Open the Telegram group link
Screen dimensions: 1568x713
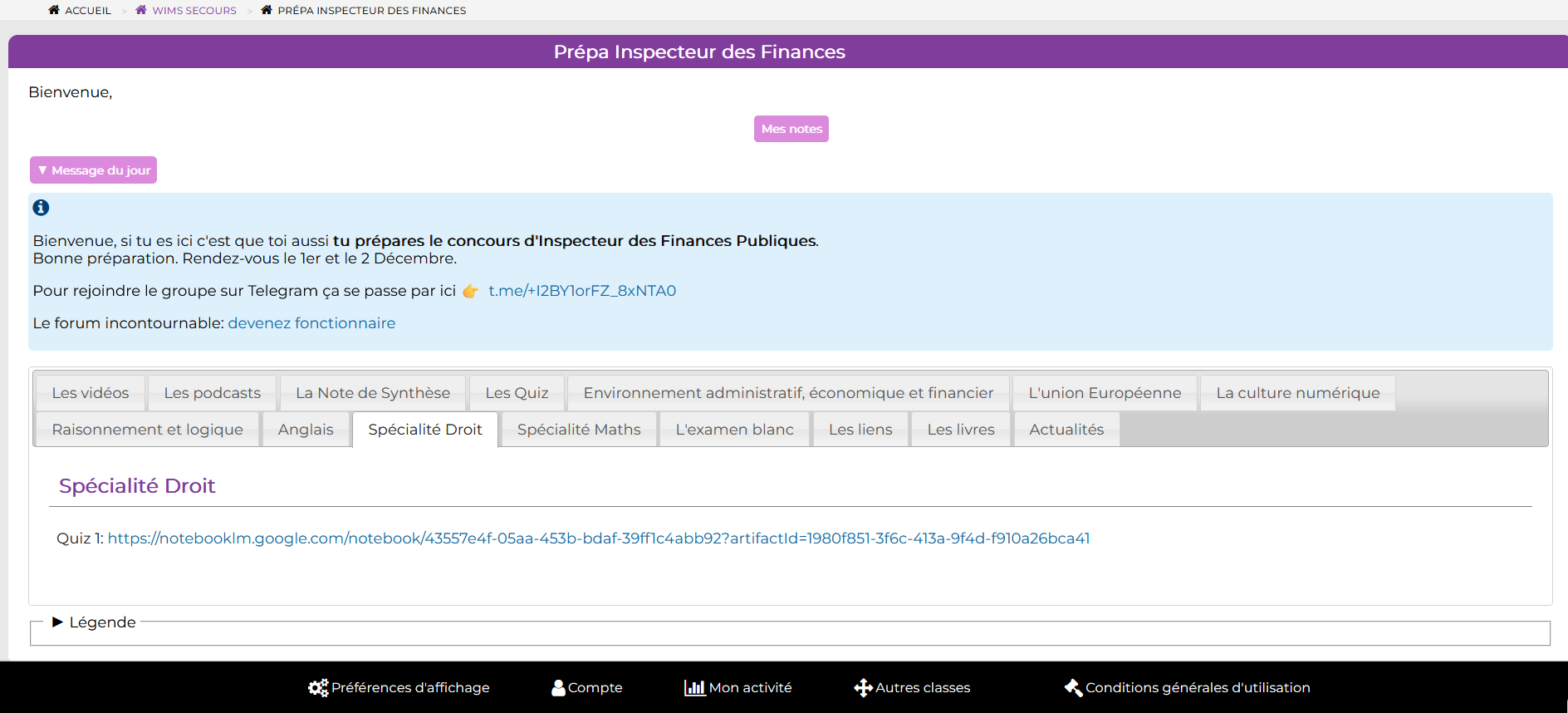click(x=581, y=291)
